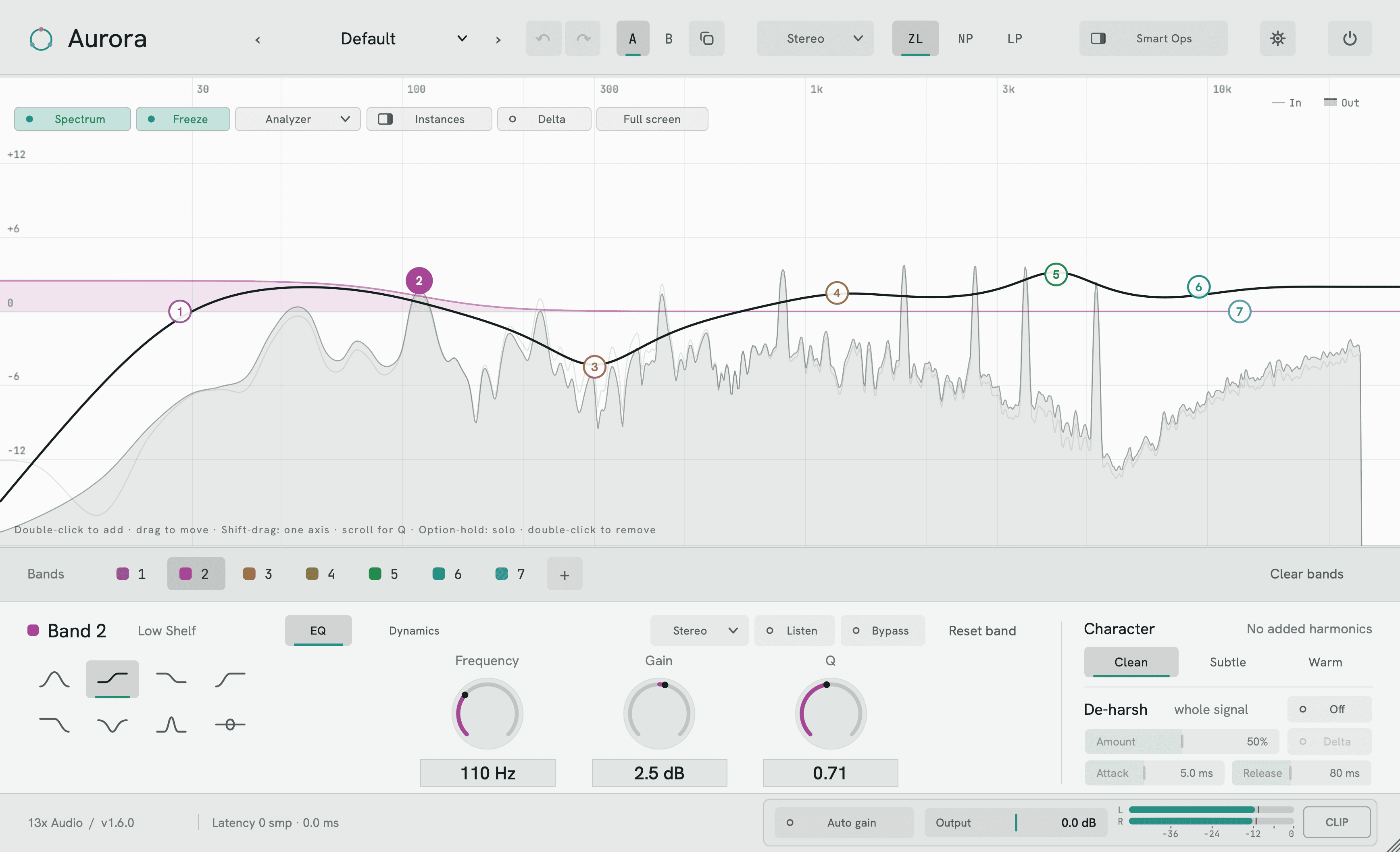Switch to the Dynamics tab
This screenshot has height=852, width=1400.
pos(414,631)
